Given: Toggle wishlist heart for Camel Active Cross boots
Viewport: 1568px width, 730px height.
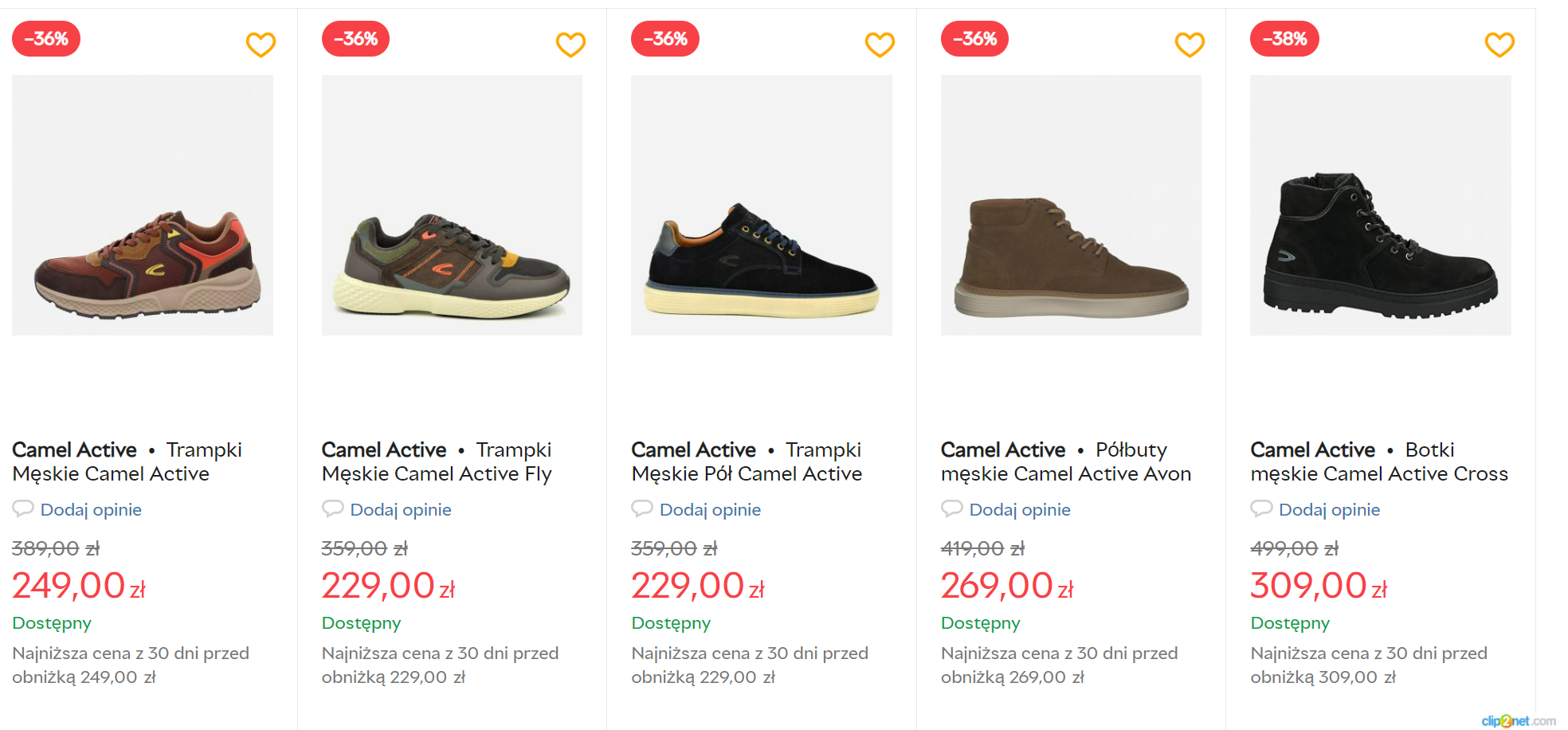Looking at the screenshot, I should [1499, 45].
